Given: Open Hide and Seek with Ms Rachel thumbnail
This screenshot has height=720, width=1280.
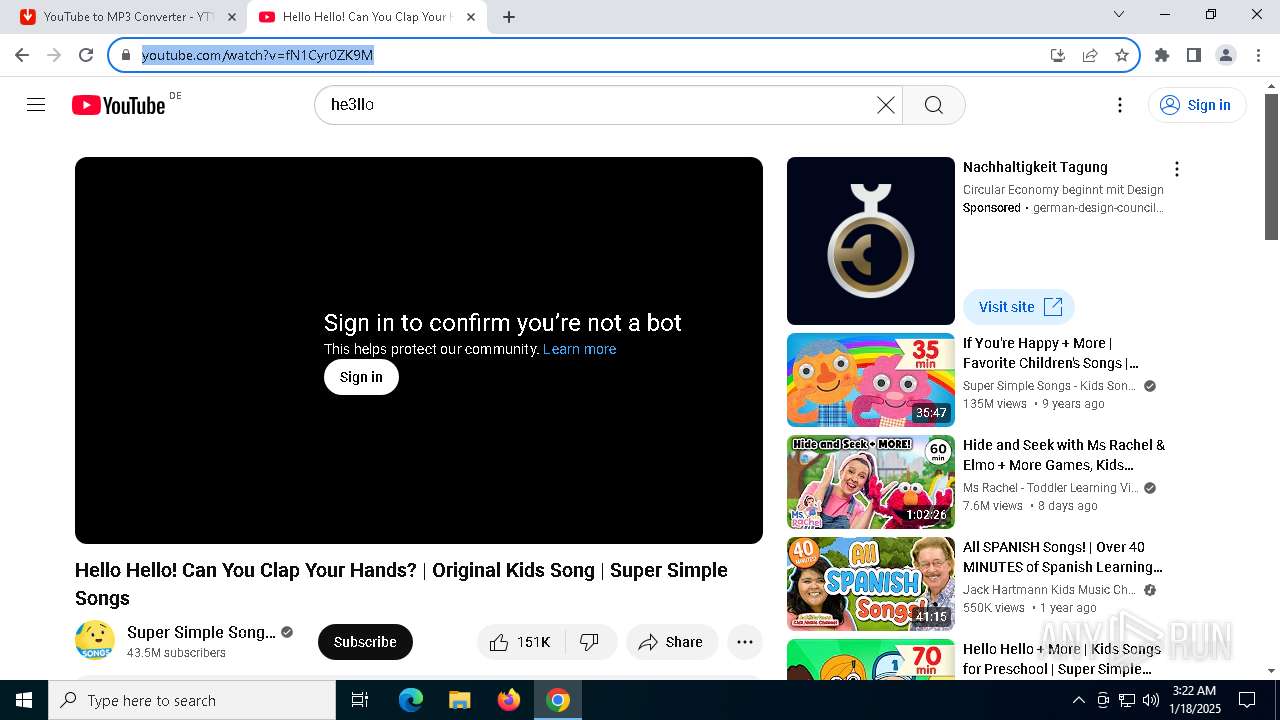Looking at the screenshot, I should tap(871, 482).
